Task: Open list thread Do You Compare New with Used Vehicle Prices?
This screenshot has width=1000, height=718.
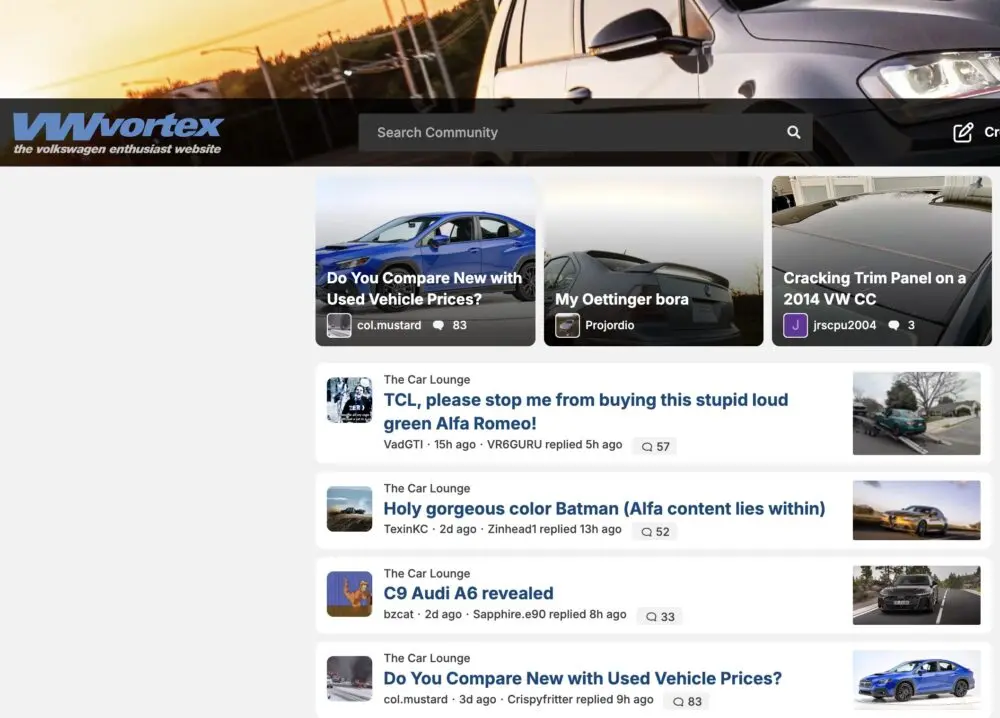Action: 582,678
